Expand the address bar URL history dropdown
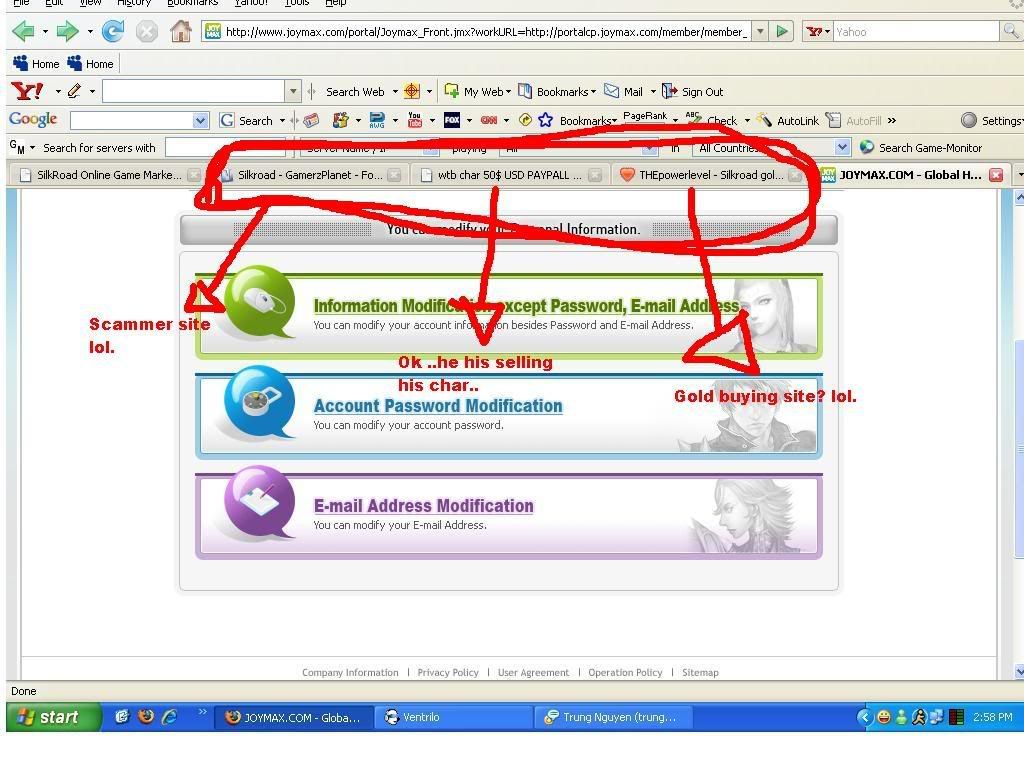 760,31
